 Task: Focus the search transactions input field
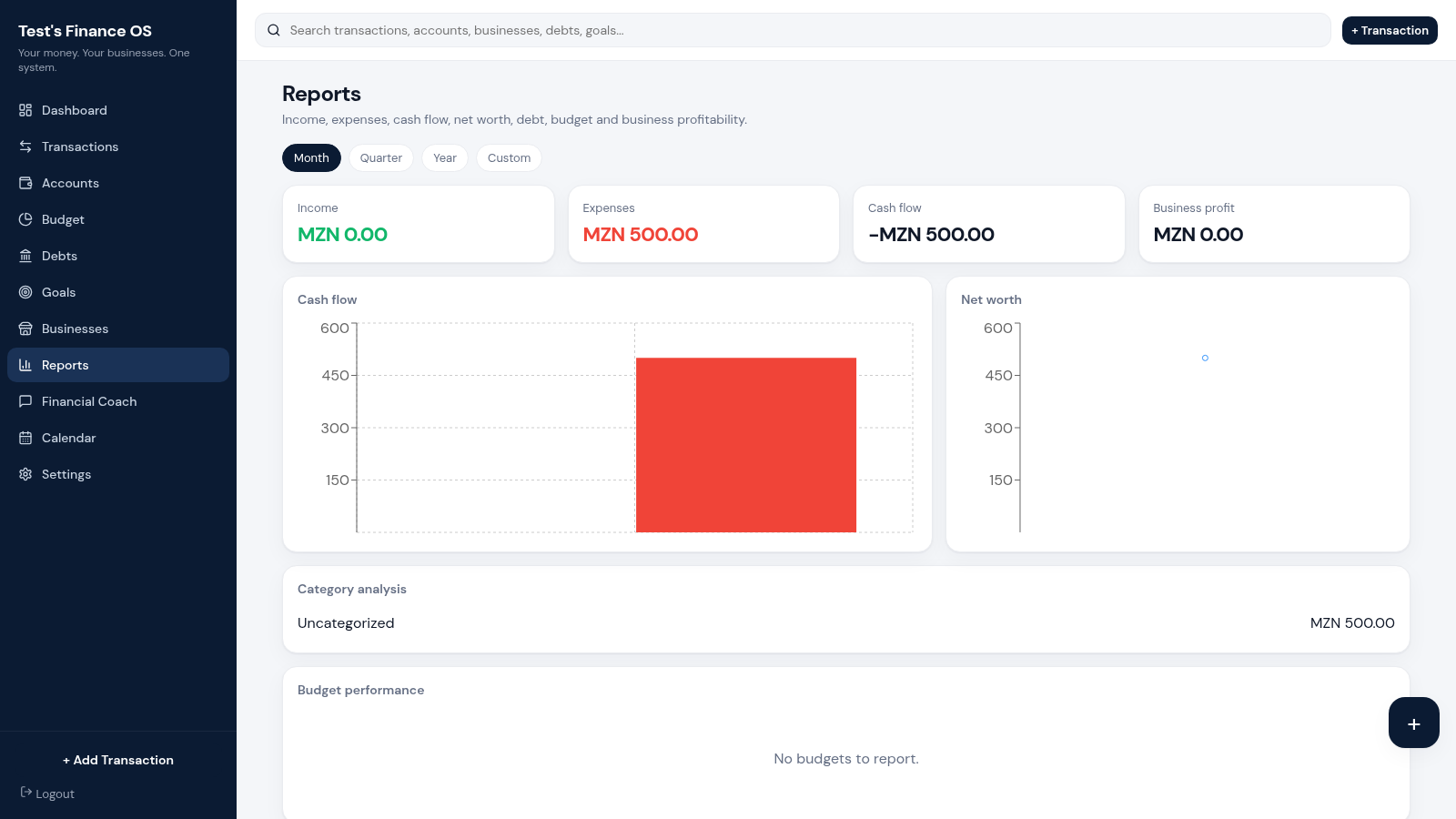click(793, 30)
